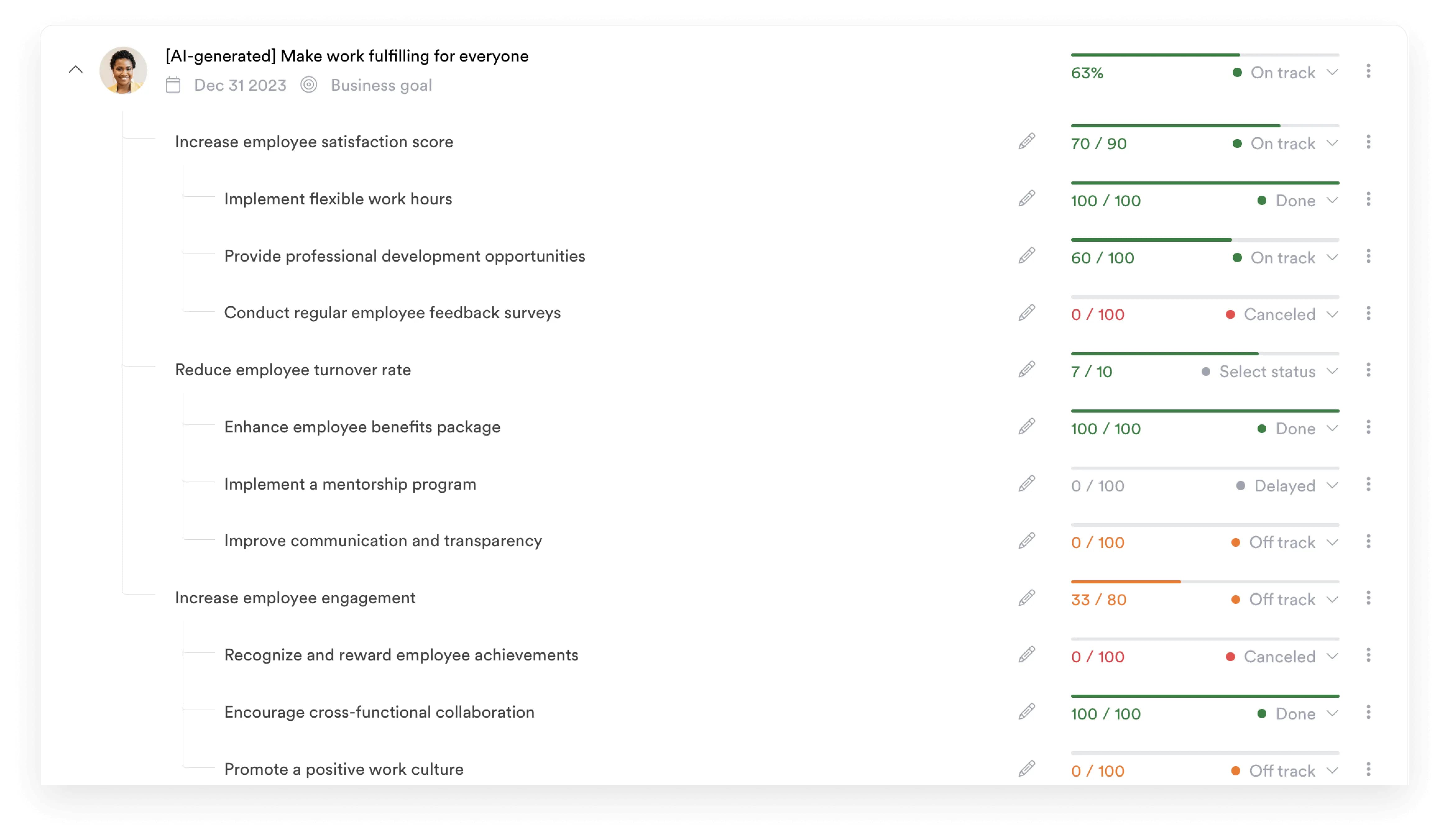Click the pencil icon for "Recognize and reward employee achievements"
This screenshot has width=1449, height=840.
[1027, 655]
